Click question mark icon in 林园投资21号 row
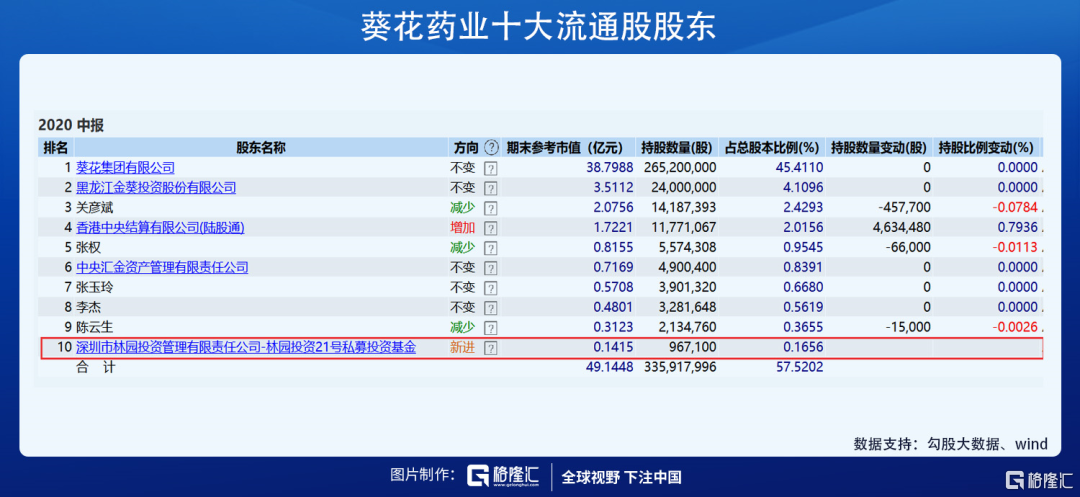The height and width of the screenshot is (497, 1080). (490, 348)
